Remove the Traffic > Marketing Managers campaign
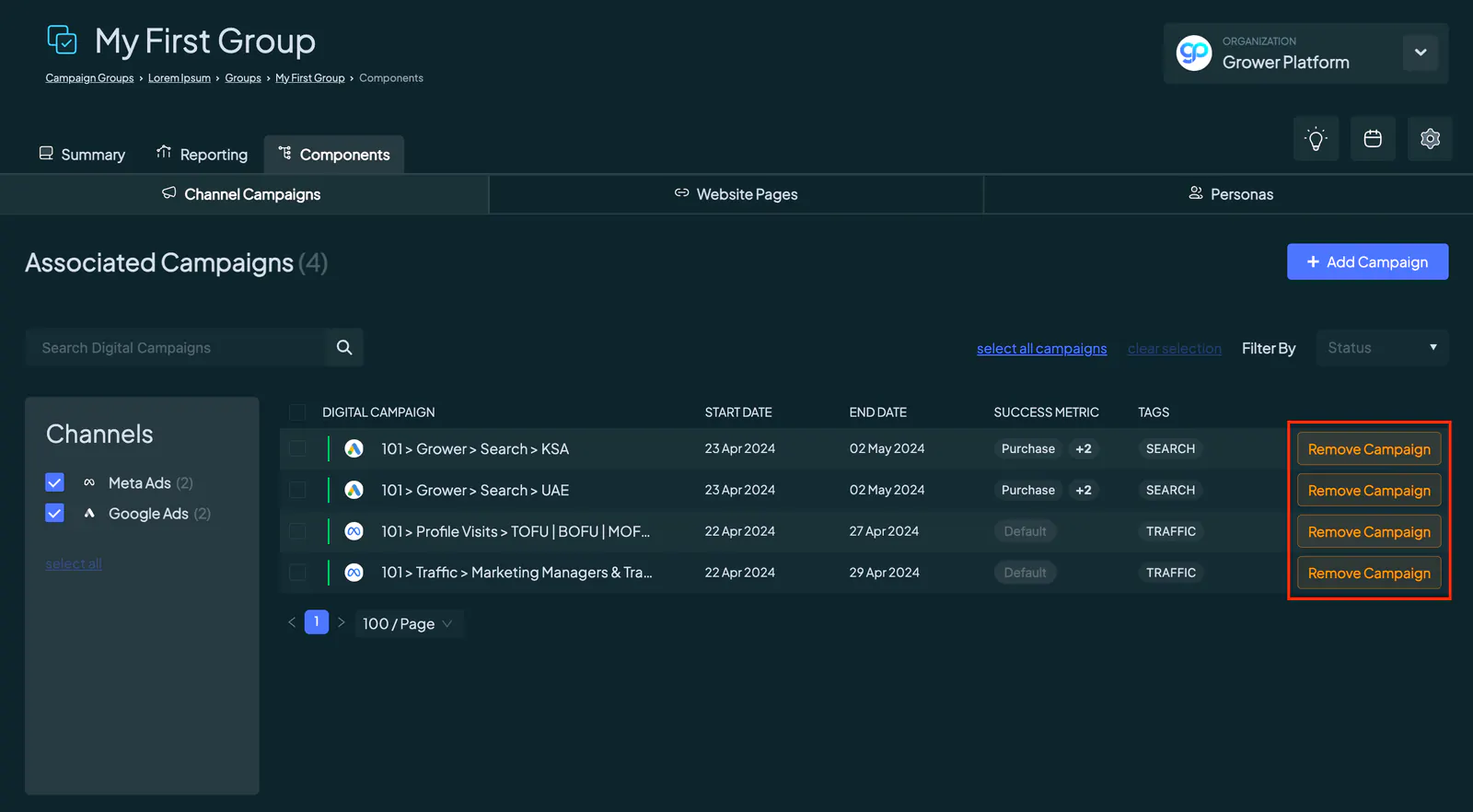The width and height of the screenshot is (1473, 812). pos(1369,573)
